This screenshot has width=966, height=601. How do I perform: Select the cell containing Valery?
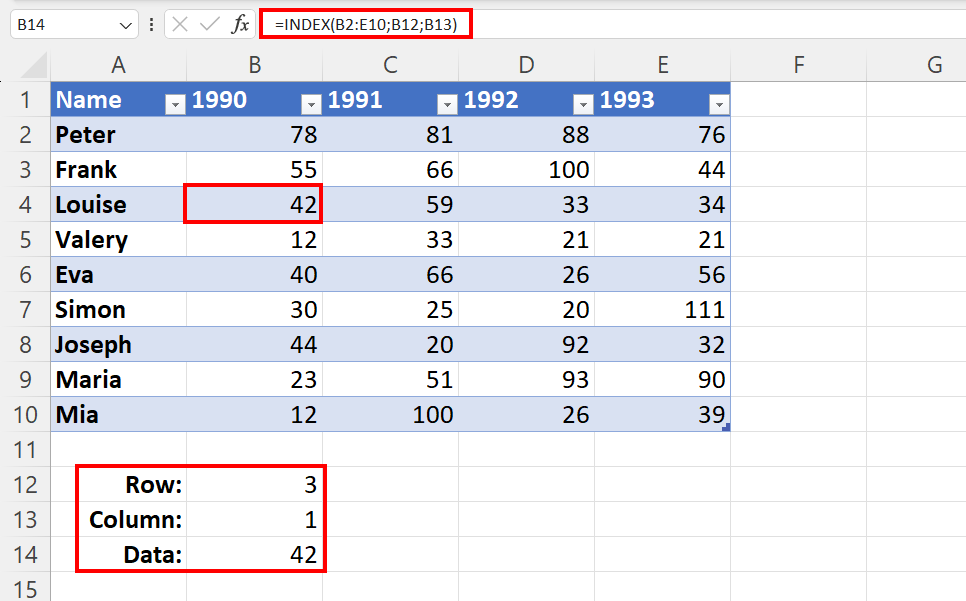pyautogui.click(x=118, y=240)
